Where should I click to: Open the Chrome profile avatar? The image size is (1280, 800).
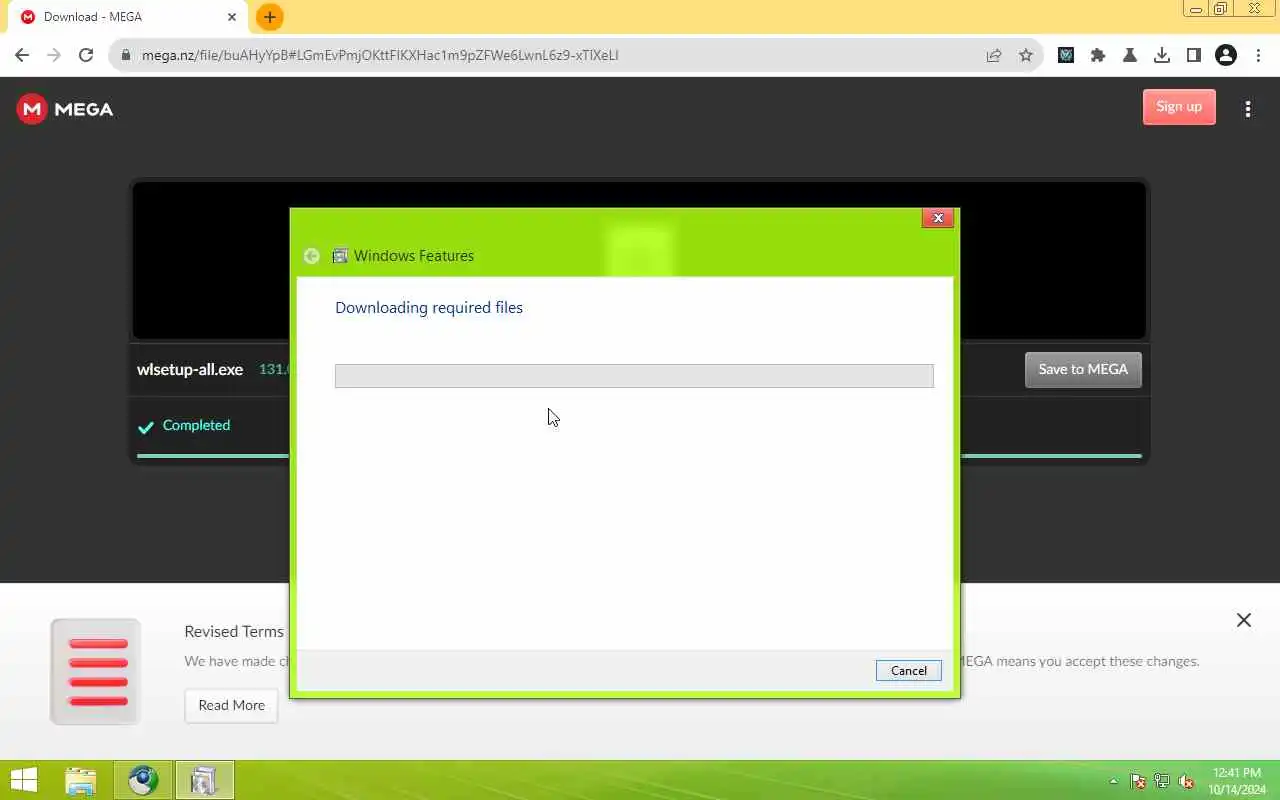click(1226, 55)
